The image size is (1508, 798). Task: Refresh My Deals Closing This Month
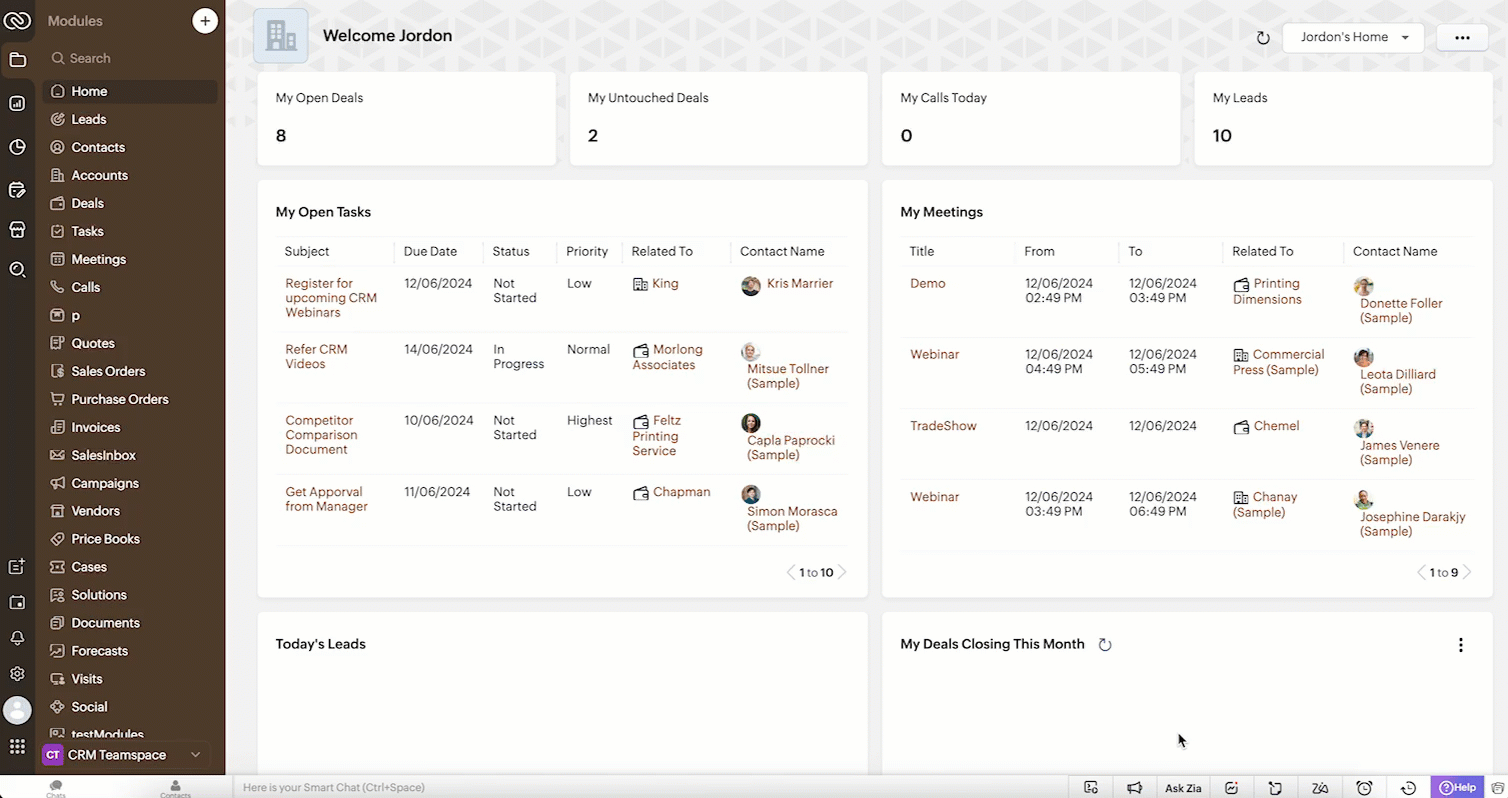1105,645
